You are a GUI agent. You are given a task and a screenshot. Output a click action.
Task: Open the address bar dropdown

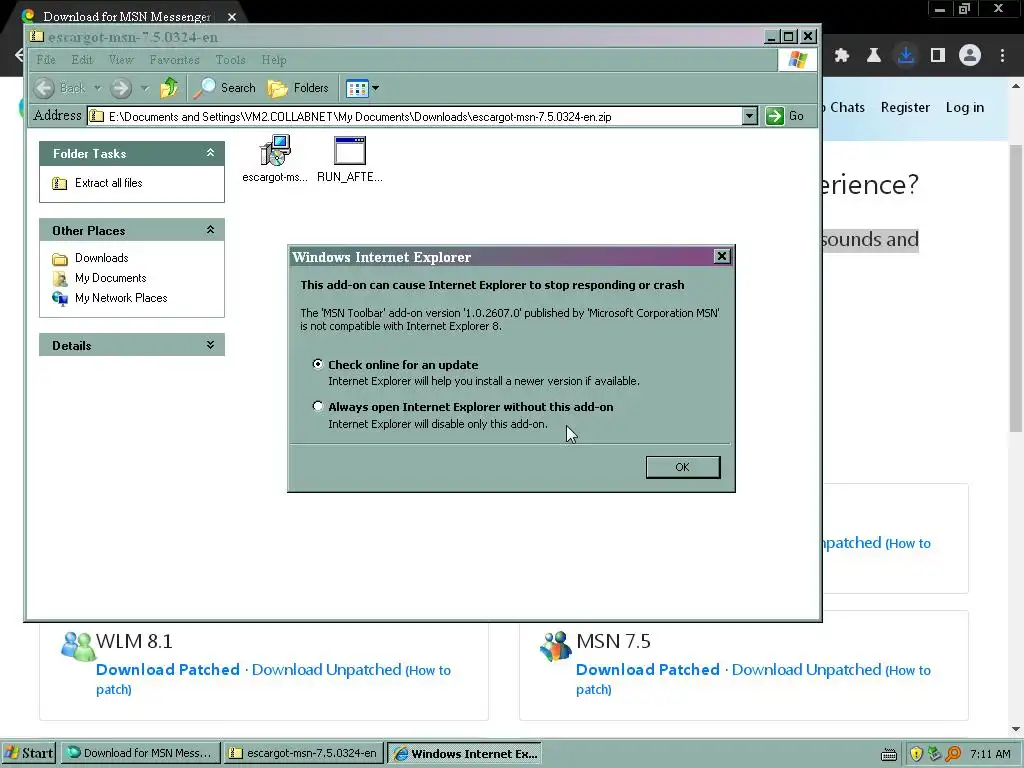pyautogui.click(x=750, y=116)
